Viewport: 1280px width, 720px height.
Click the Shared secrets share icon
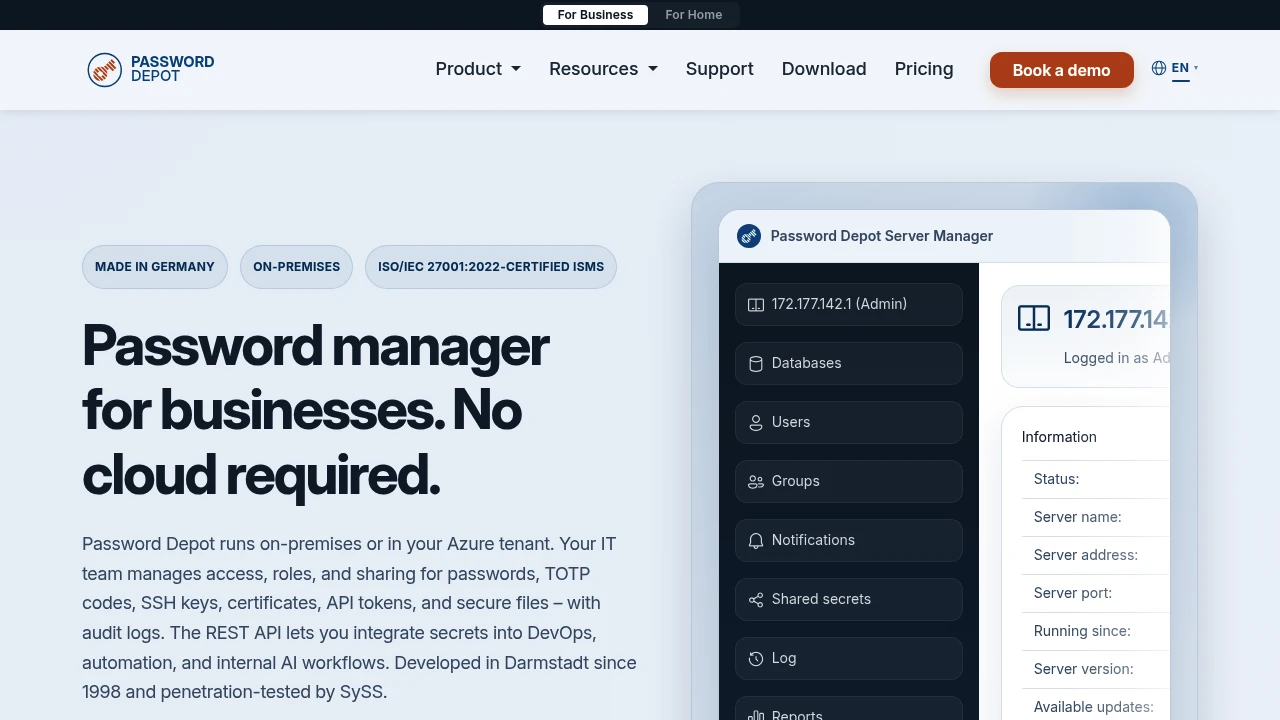click(x=756, y=599)
